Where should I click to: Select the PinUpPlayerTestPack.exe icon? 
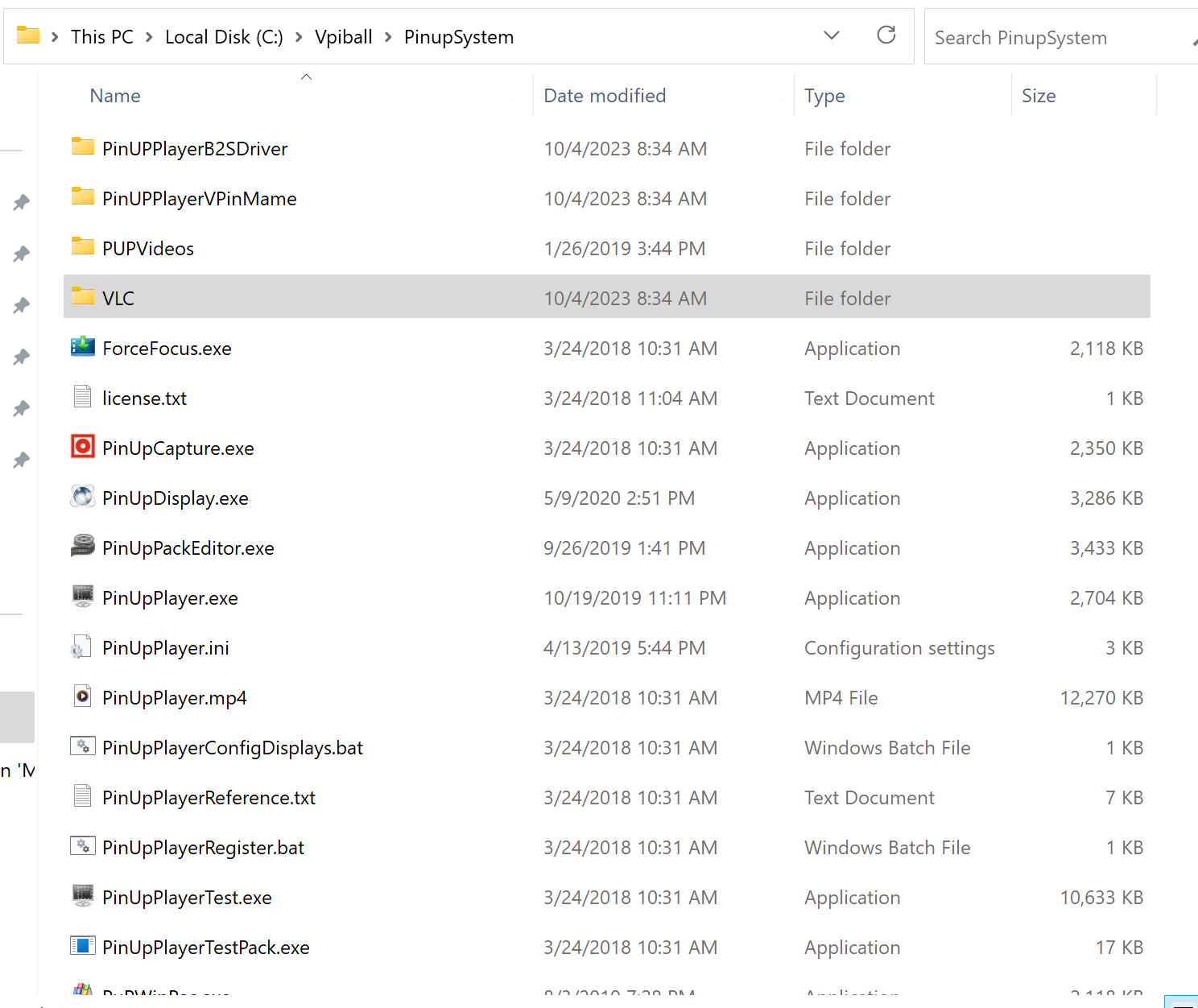[82, 946]
